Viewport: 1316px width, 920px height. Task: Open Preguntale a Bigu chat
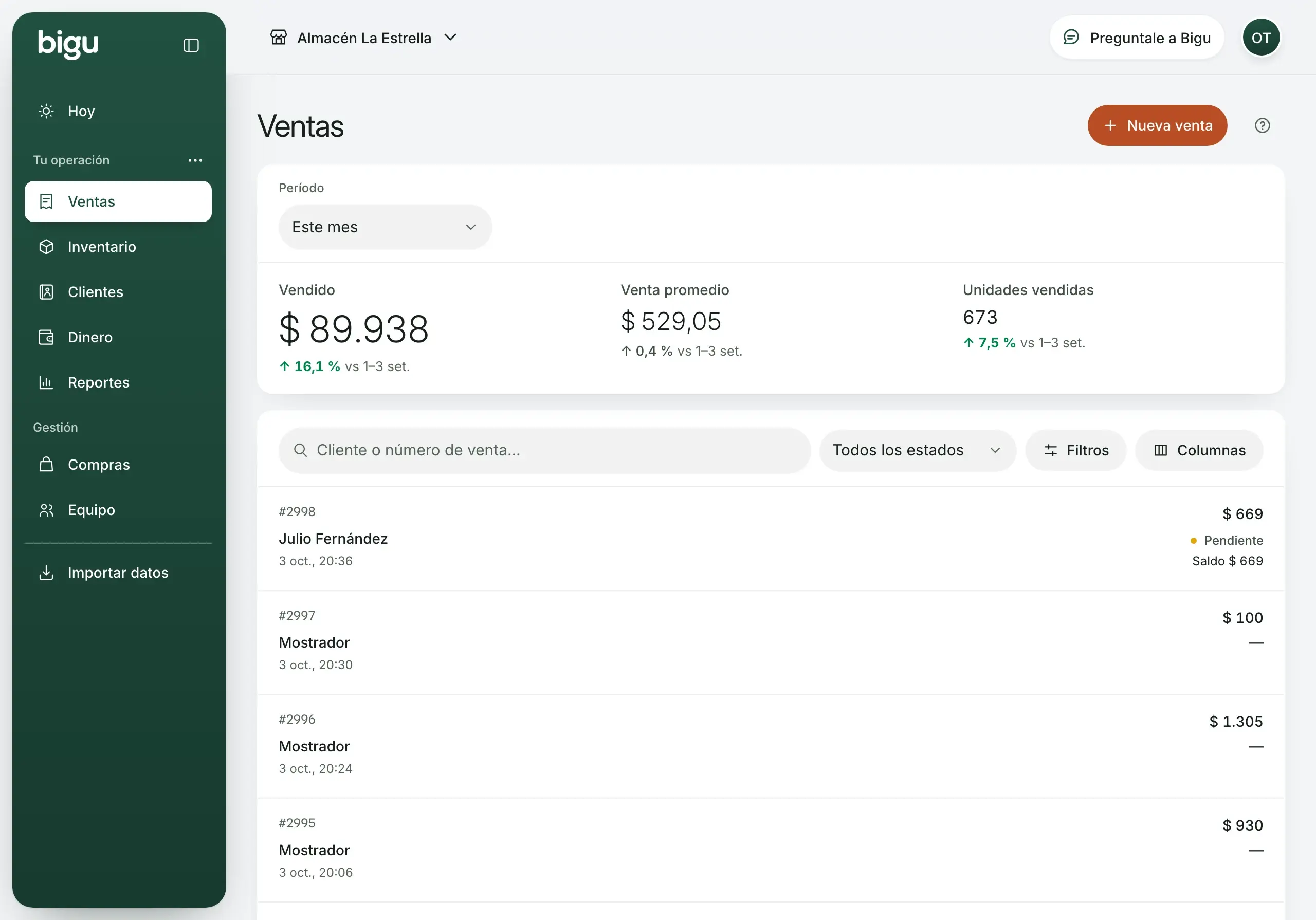point(1137,38)
